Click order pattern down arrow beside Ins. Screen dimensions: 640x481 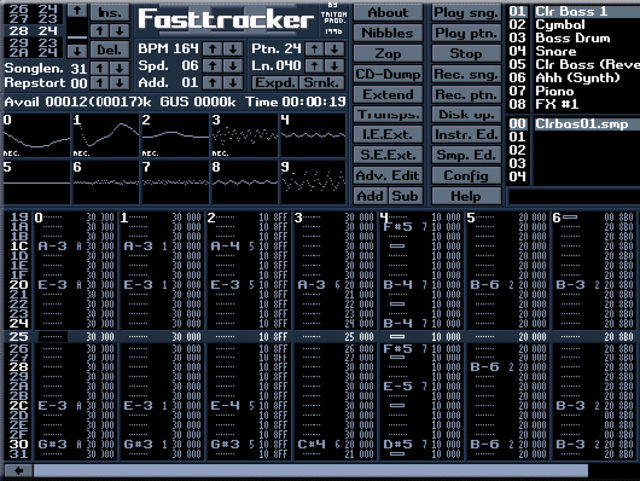tap(120, 31)
